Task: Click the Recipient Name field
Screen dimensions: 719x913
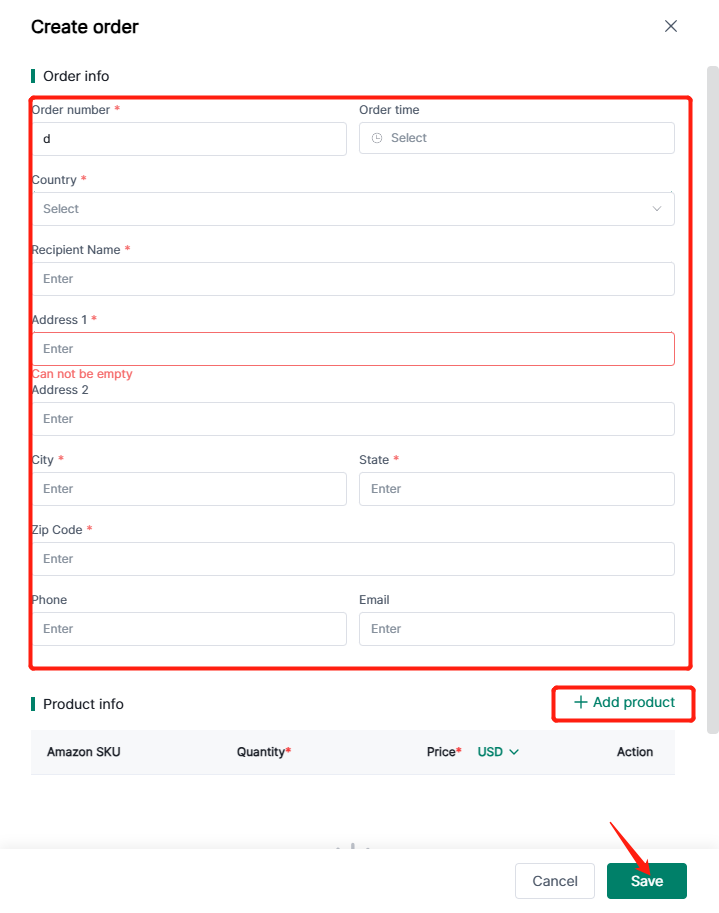Action: coord(352,279)
